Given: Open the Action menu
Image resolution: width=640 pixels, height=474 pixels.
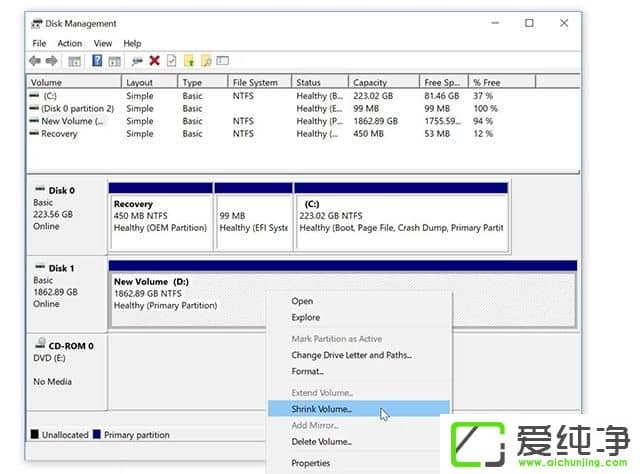Looking at the screenshot, I should tap(69, 43).
